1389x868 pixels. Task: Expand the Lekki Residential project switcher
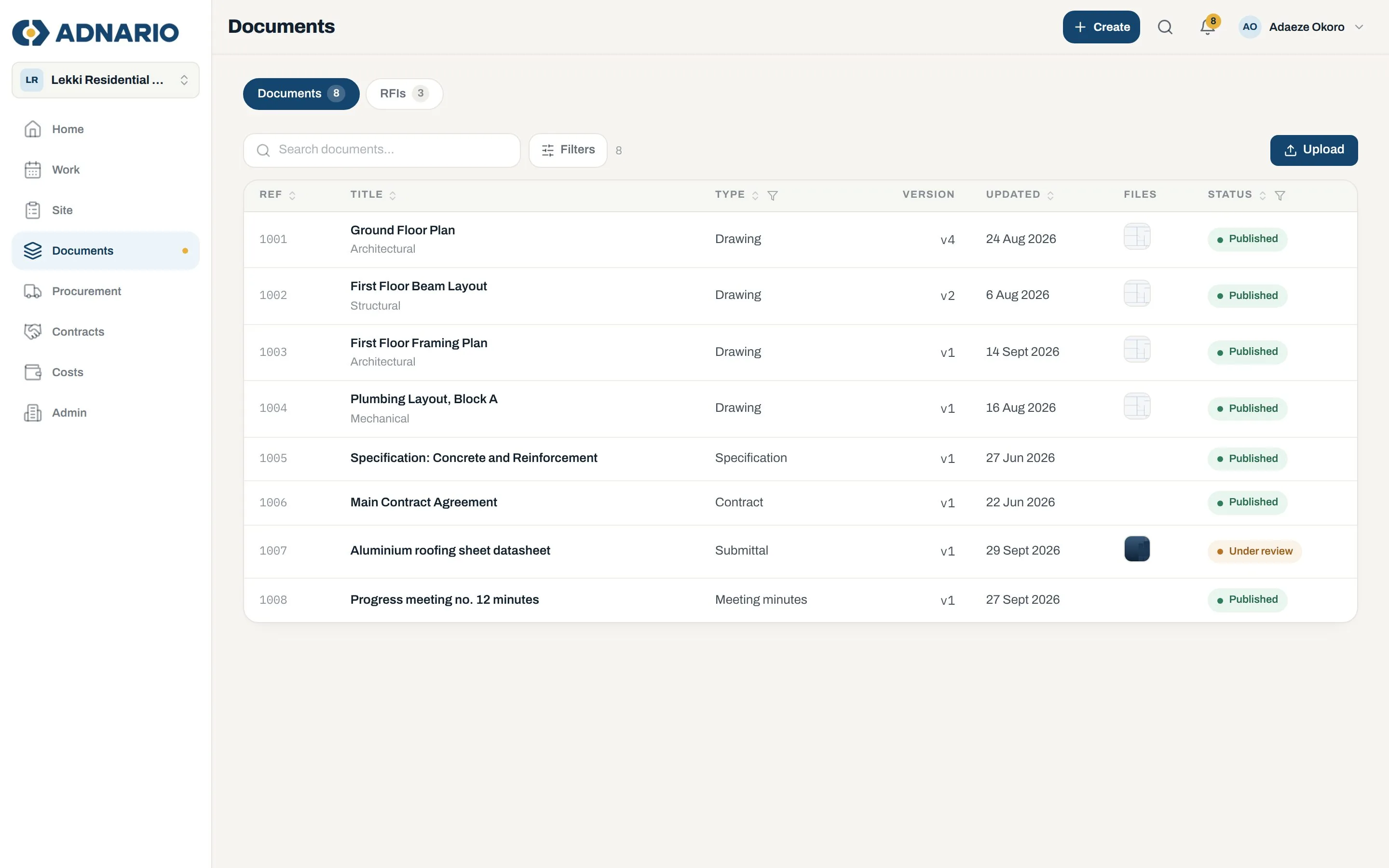[106, 80]
